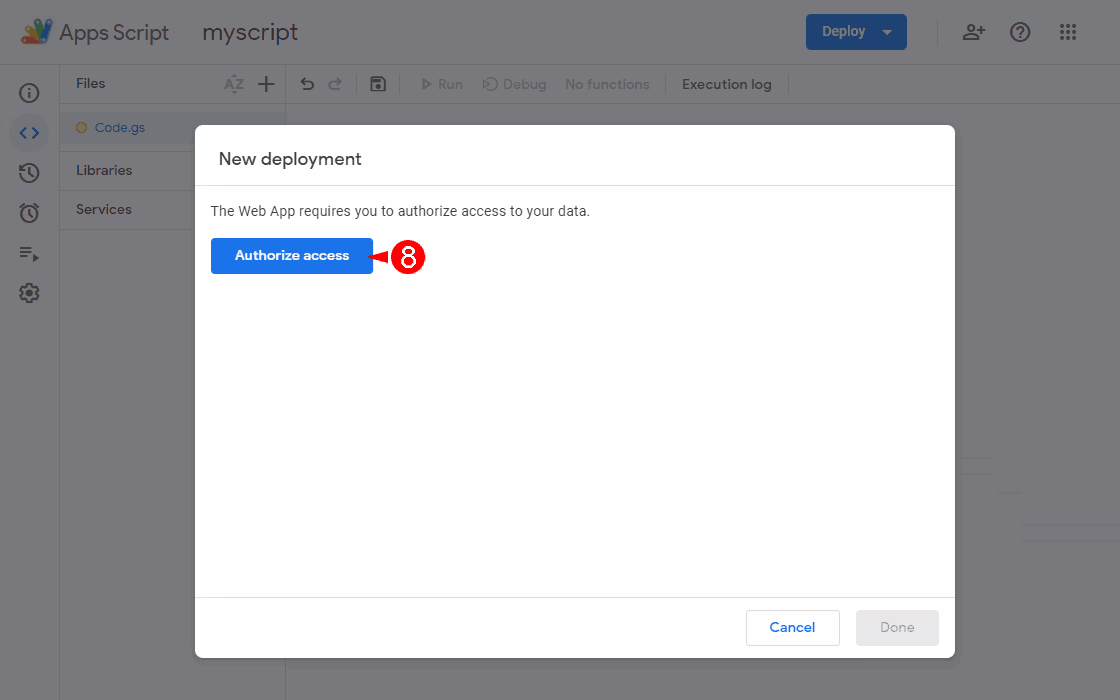Add a new file with plus icon

coord(266,85)
